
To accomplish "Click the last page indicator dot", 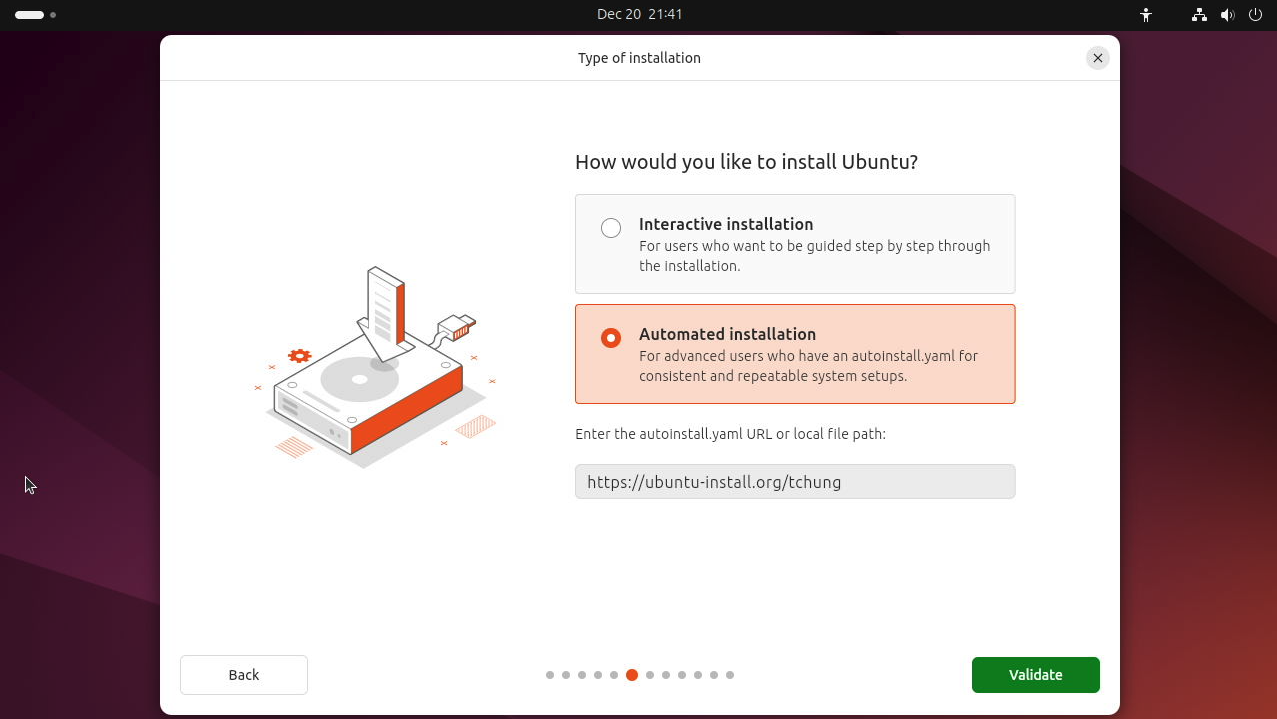I will 730,675.
